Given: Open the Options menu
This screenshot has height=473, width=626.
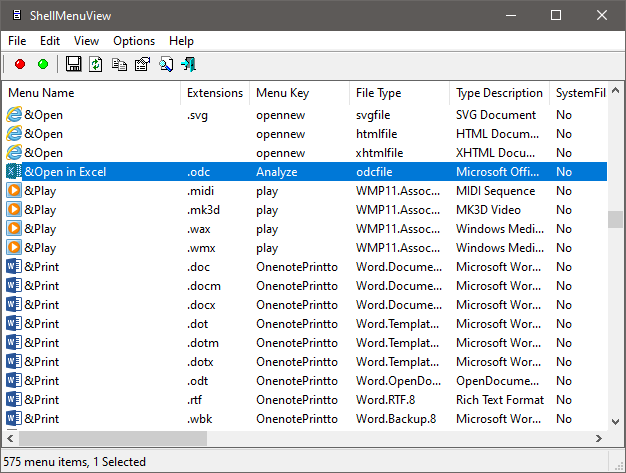Looking at the screenshot, I should pyautogui.click(x=134, y=41).
